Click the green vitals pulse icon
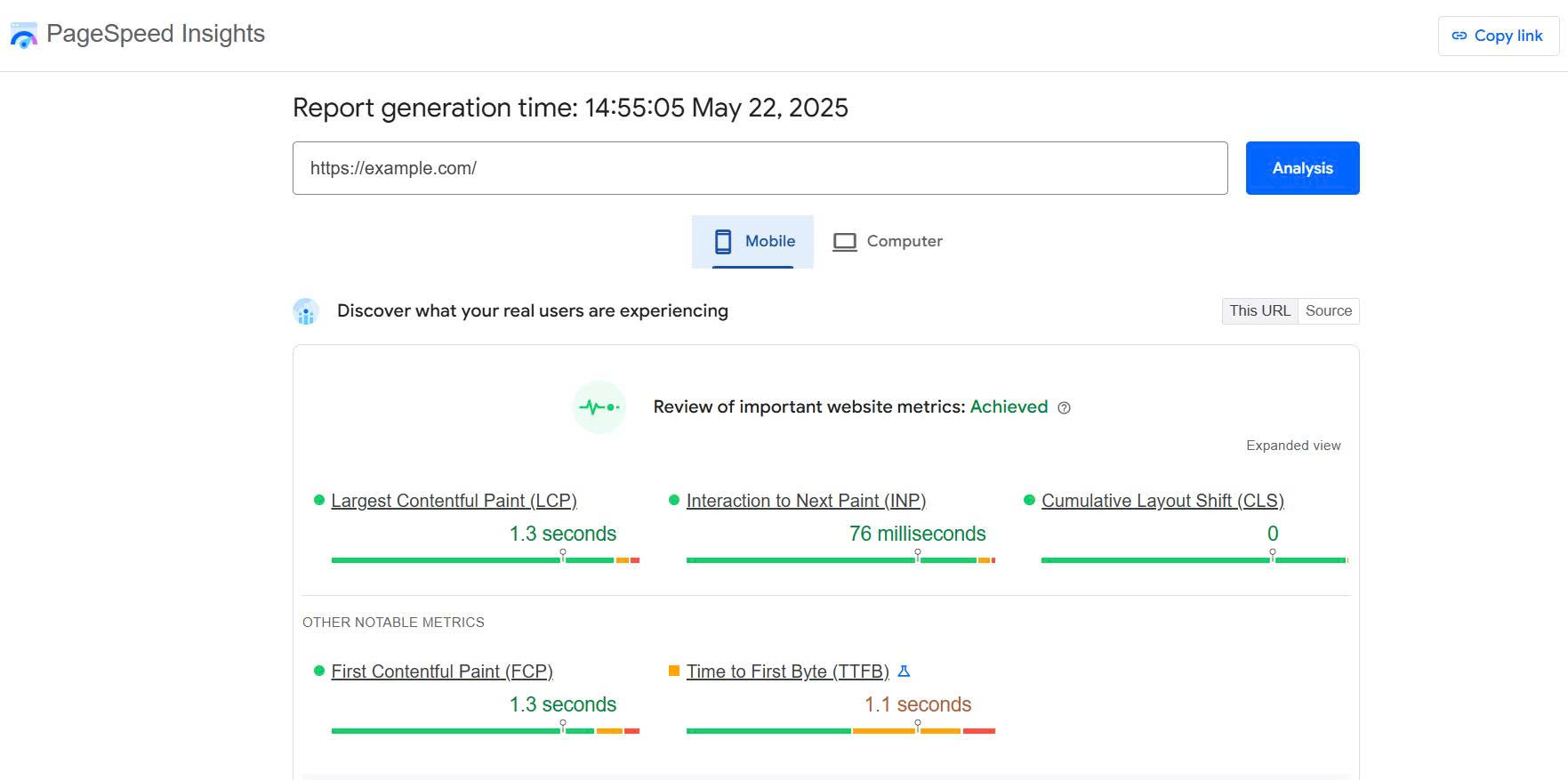1568x780 pixels. point(599,407)
